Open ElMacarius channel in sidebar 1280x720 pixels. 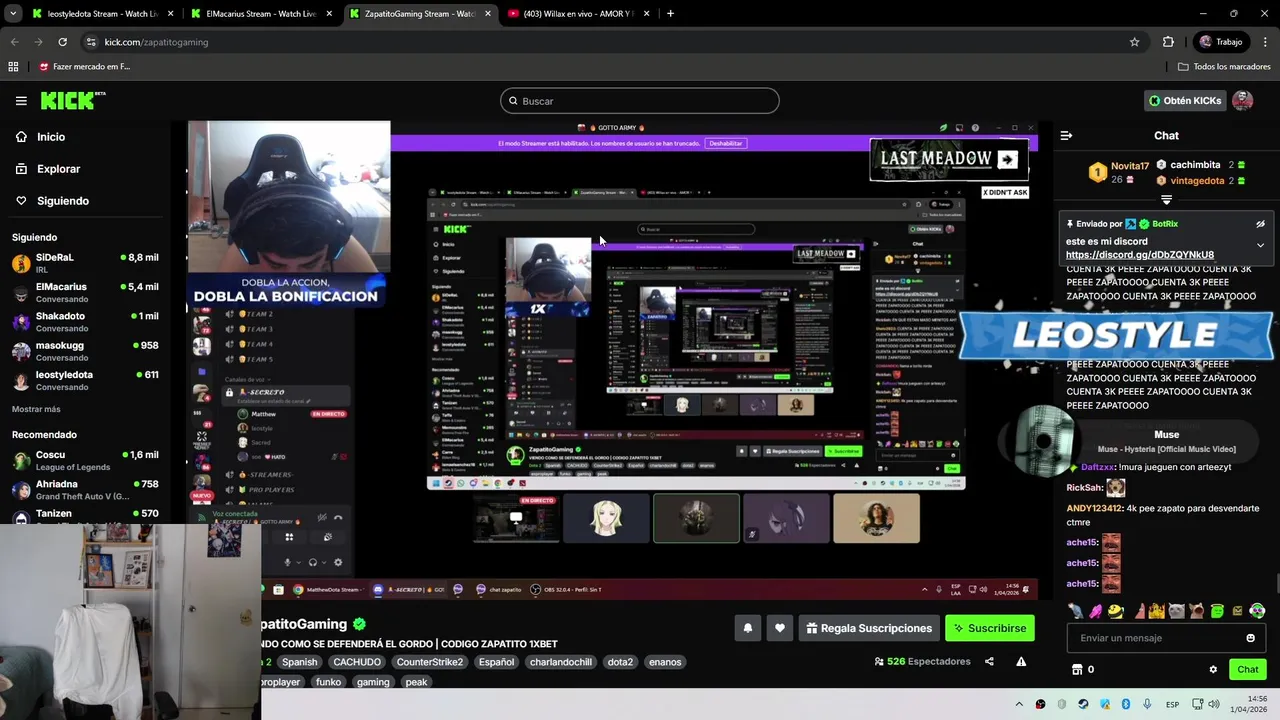pyautogui.click(x=85, y=292)
